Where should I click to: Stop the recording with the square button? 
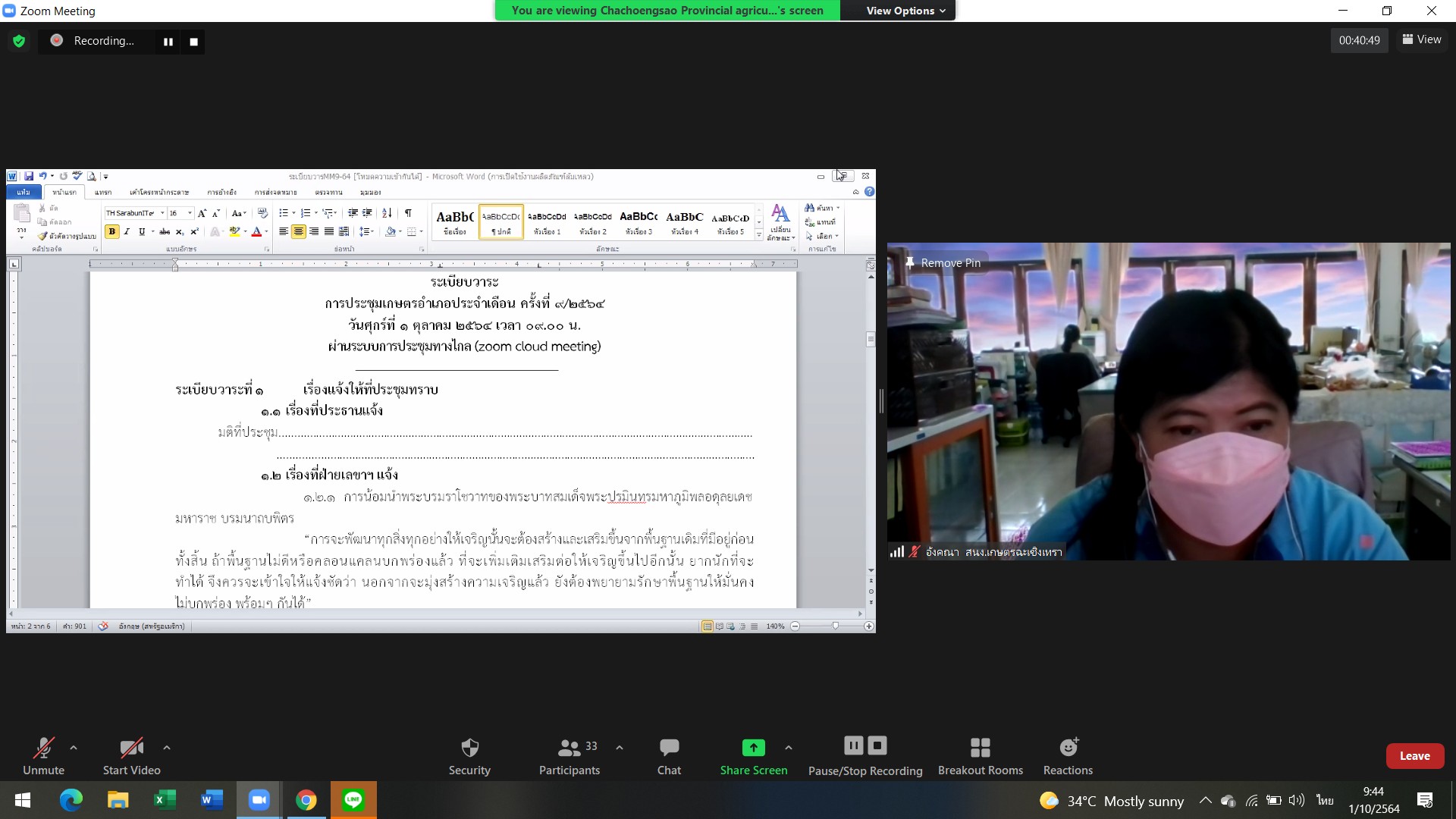(x=194, y=42)
